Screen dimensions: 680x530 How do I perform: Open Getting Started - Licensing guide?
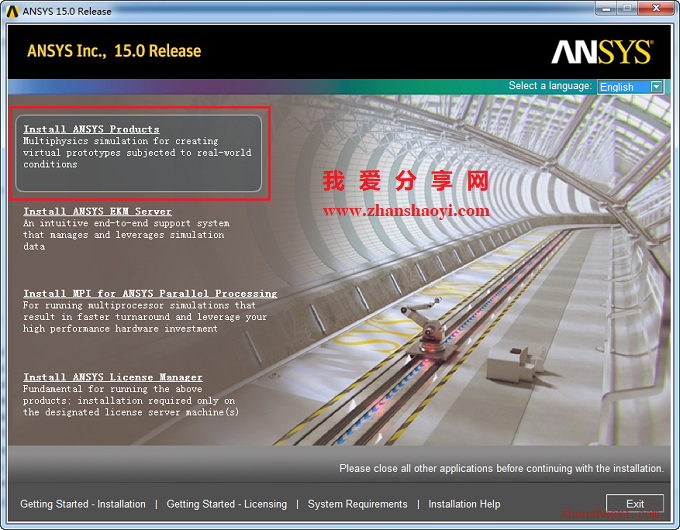coord(226,504)
